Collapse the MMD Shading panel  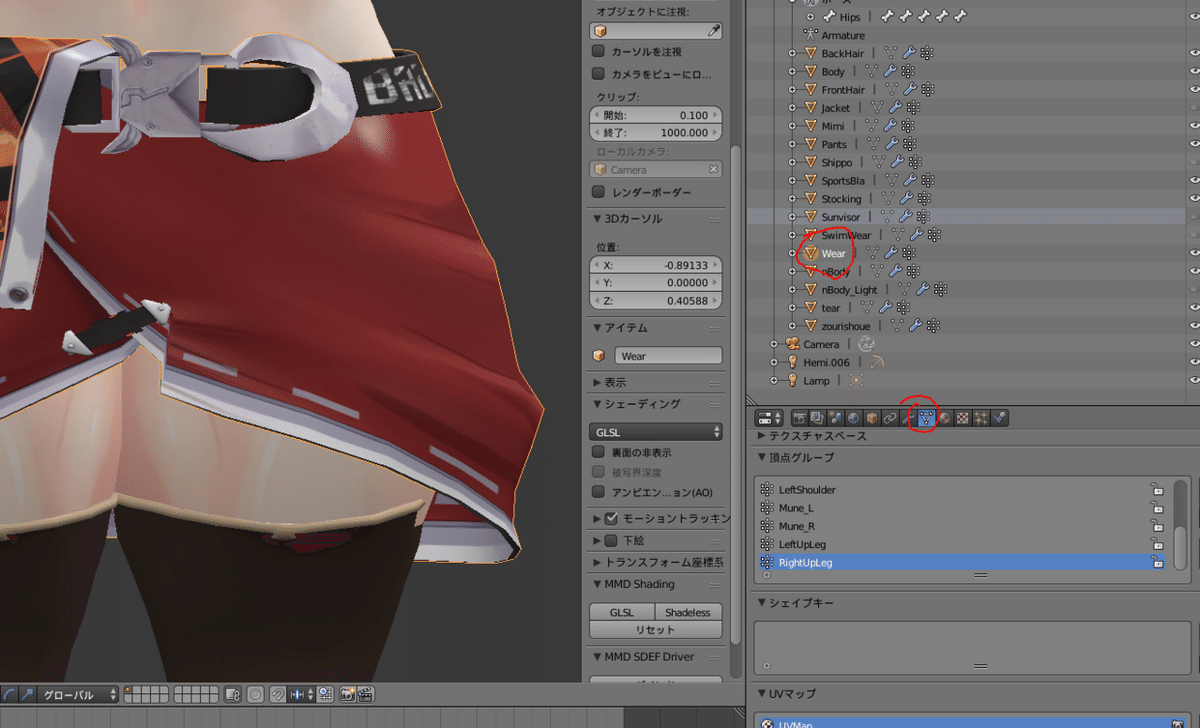[597, 584]
